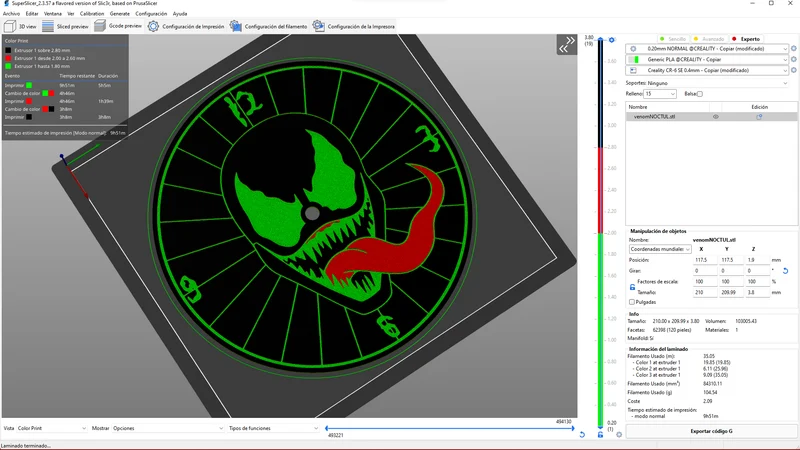Collapse the sidebar with the double-arrow icon
The image size is (800, 450).
(566, 44)
